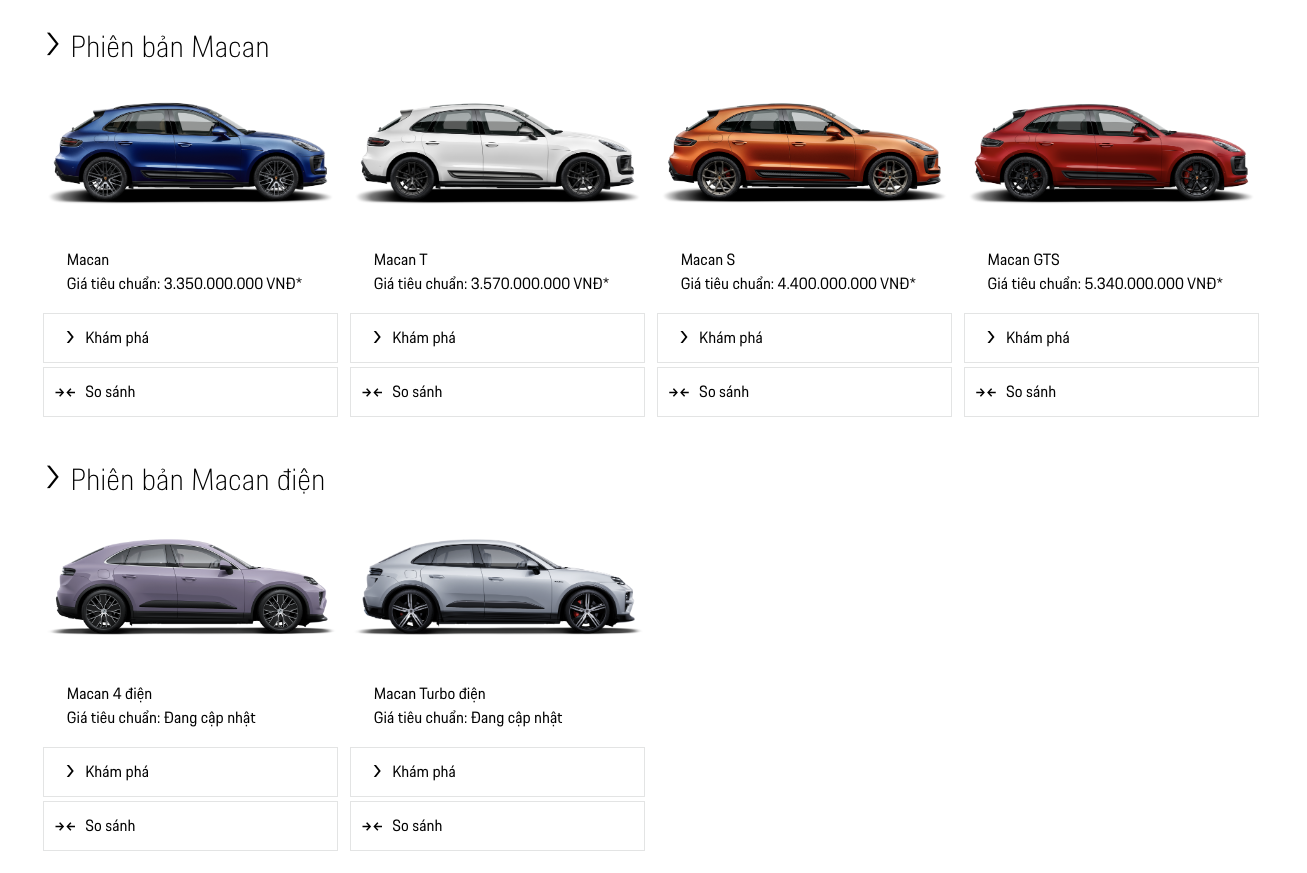
Task: Click the compare icon under Macan Turbo điện
Action: [374, 825]
